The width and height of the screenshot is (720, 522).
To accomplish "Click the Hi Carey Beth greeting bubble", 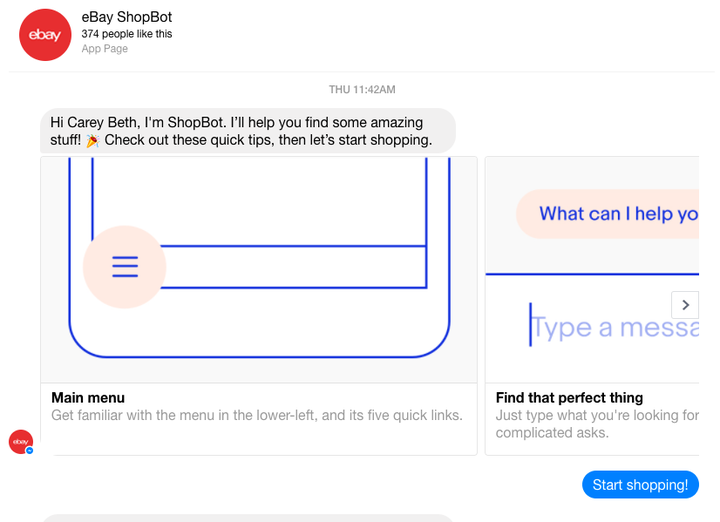I will pyautogui.click(x=248, y=131).
